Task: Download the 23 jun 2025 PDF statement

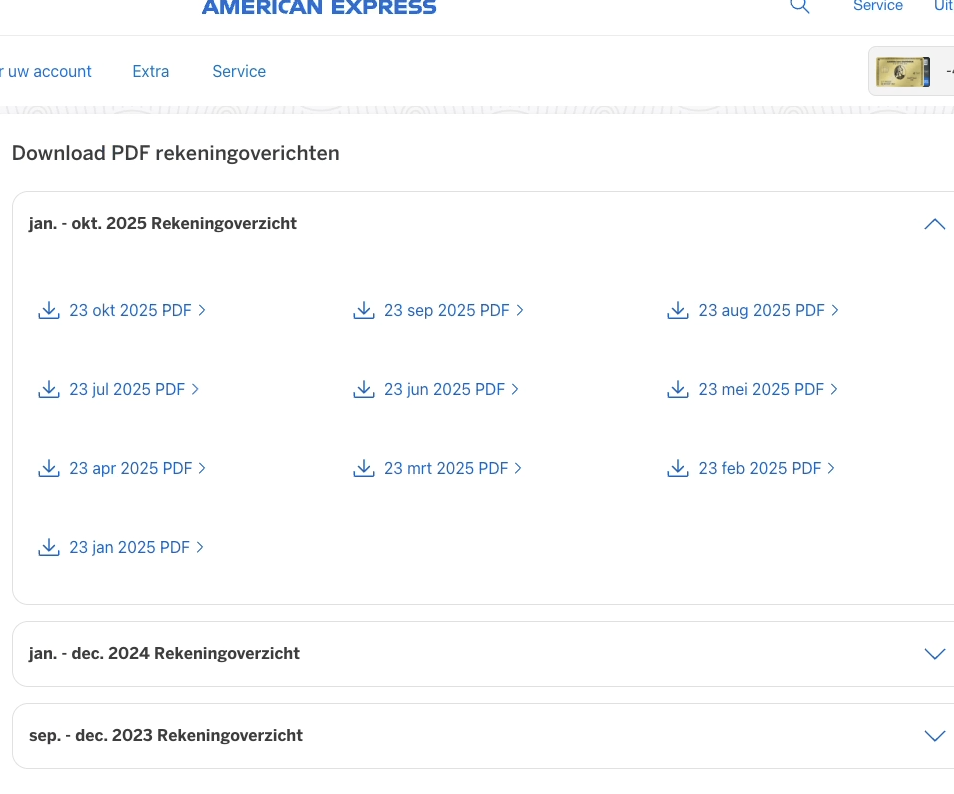Action: point(451,389)
